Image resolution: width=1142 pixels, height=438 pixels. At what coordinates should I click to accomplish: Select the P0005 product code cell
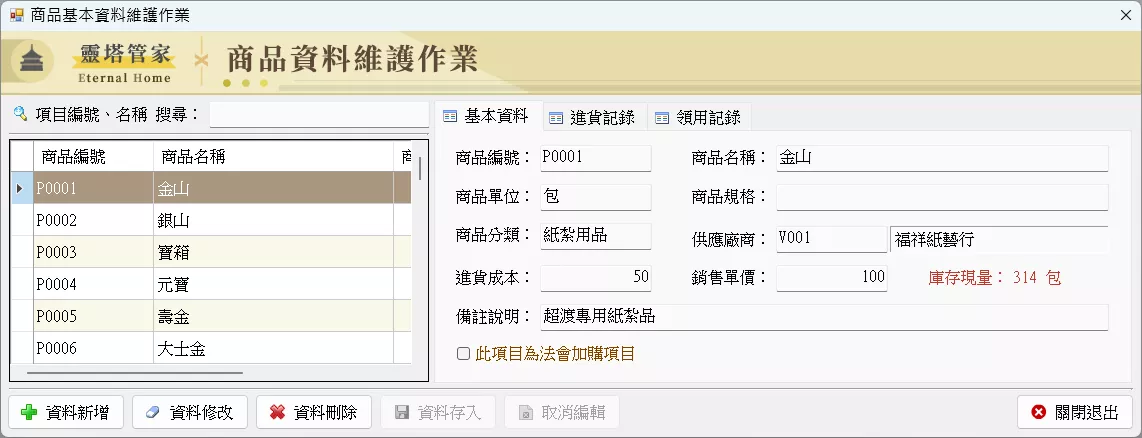coord(93,316)
